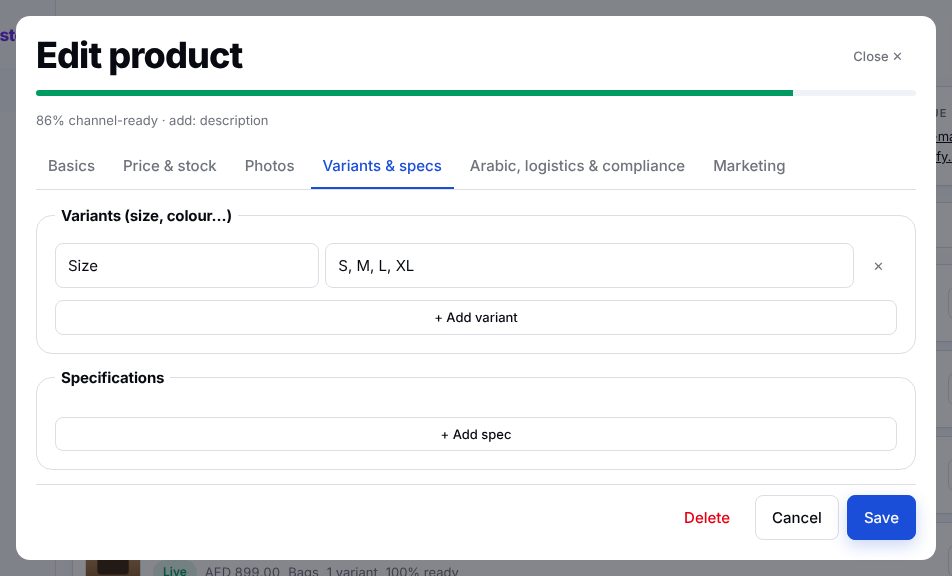952x576 pixels.
Task: Close the Edit product dialog
Action: click(x=877, y=56)
